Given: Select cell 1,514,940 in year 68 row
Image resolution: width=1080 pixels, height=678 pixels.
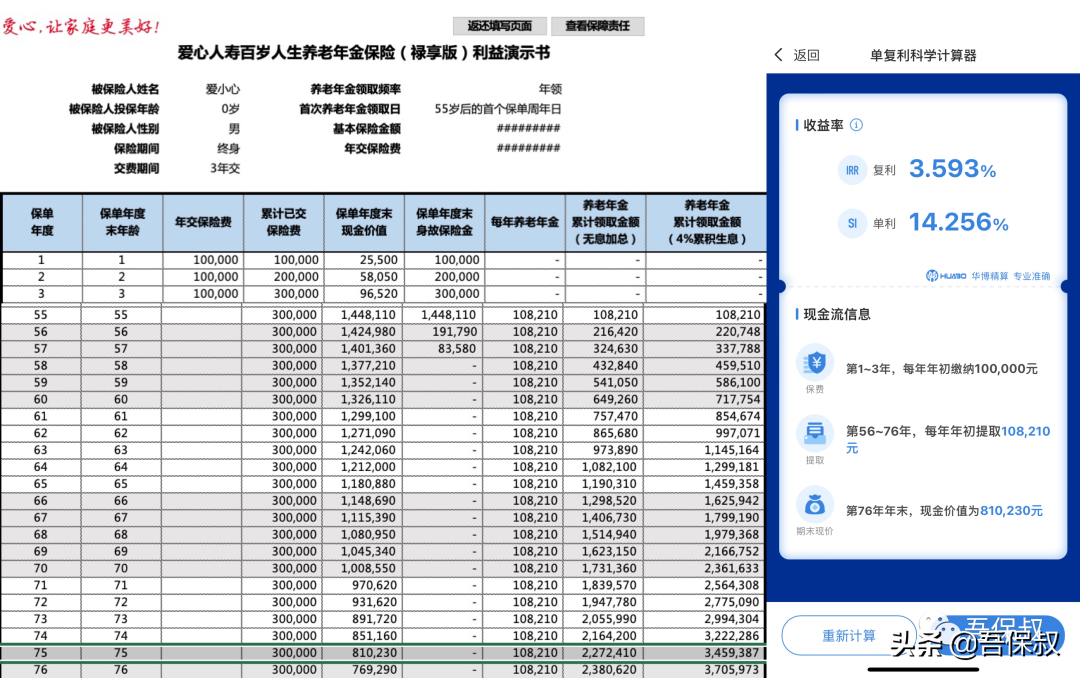Looking at the screenshot, I should (603, 535).
